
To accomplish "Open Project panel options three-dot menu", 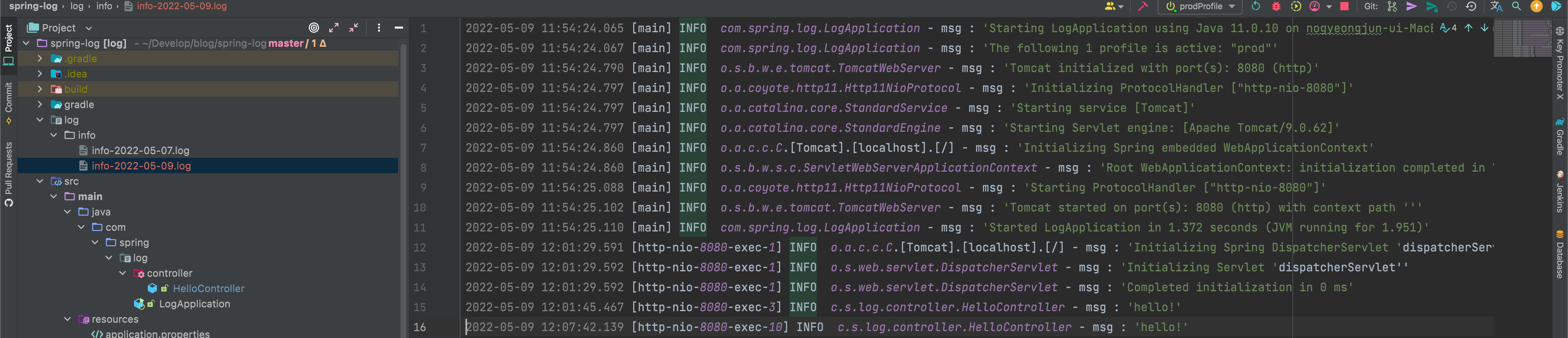I will click(x=379, y=28).
